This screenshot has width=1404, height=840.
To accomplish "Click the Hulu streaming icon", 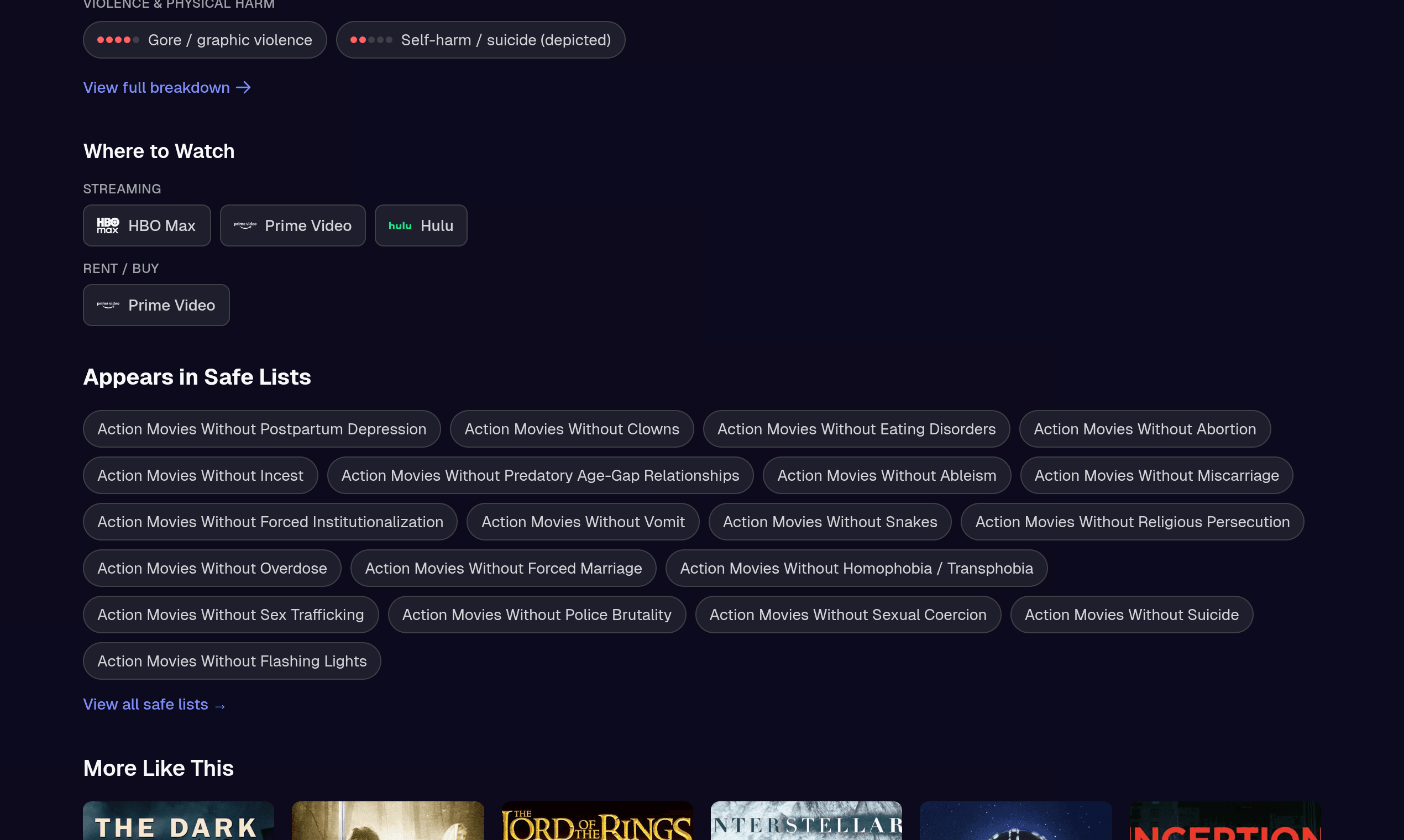I will tap(400, 225).
